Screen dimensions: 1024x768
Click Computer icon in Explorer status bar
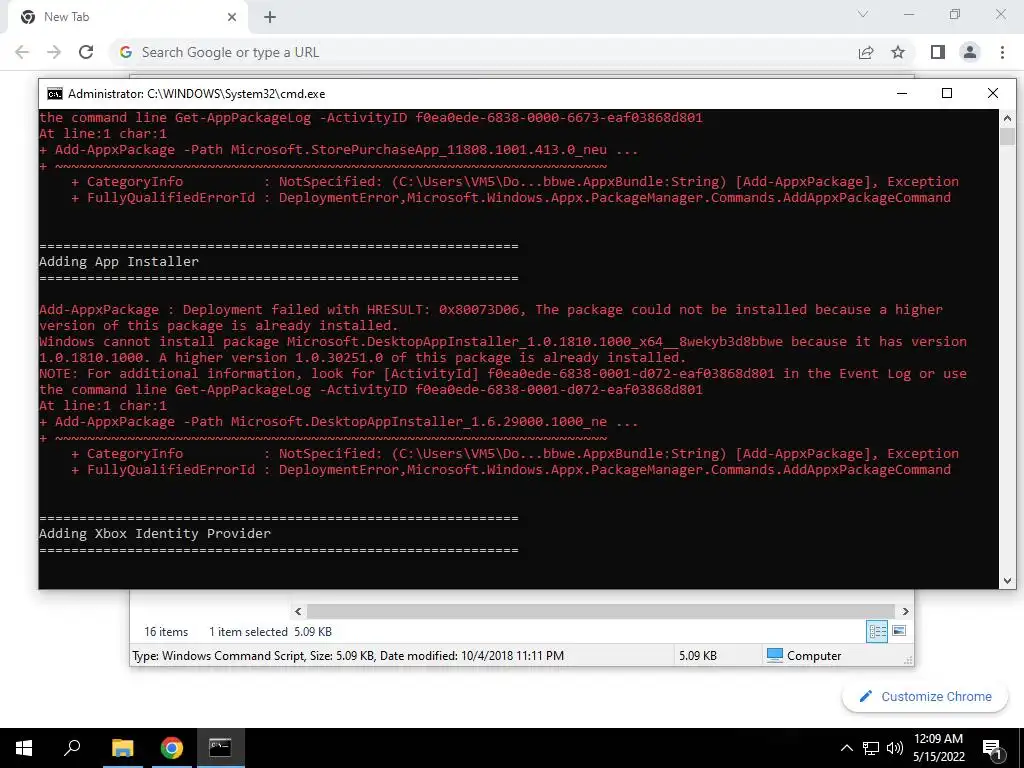[x=775, y=655]
